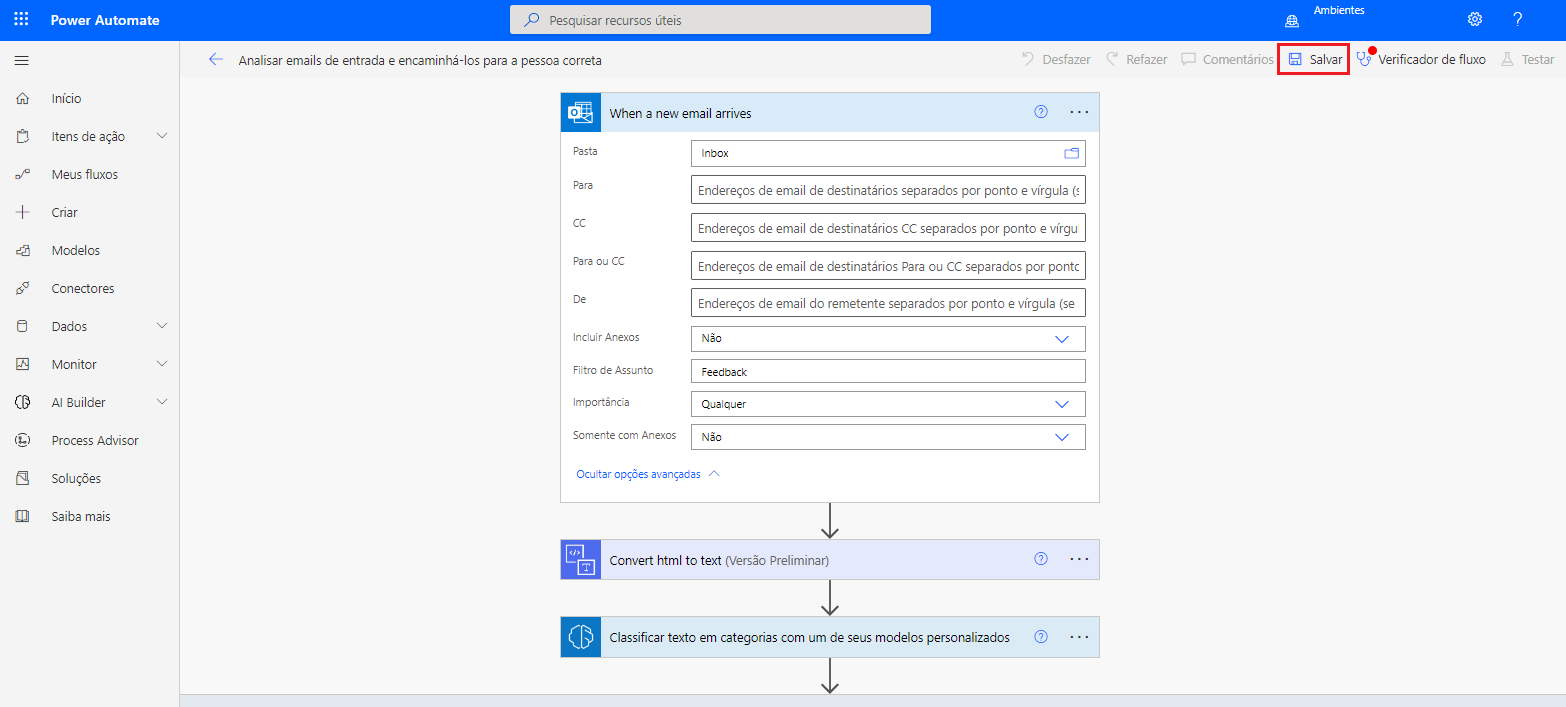Open the Importância dropdown showing Qualquer
The image size is (1566, 707).
[x=888, y=404]
